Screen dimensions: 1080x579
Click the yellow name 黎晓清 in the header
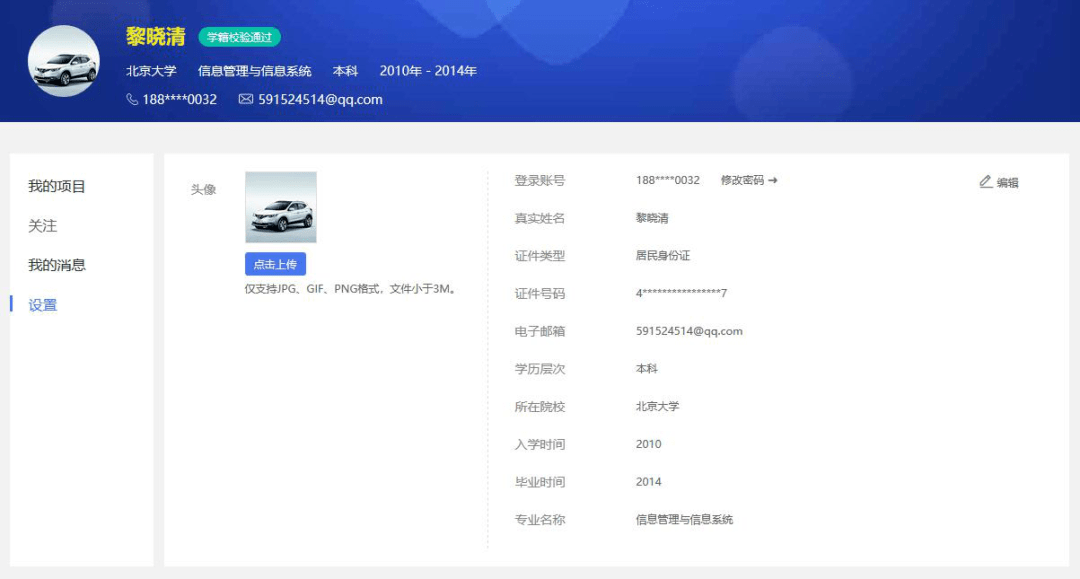tap(156, 37)
